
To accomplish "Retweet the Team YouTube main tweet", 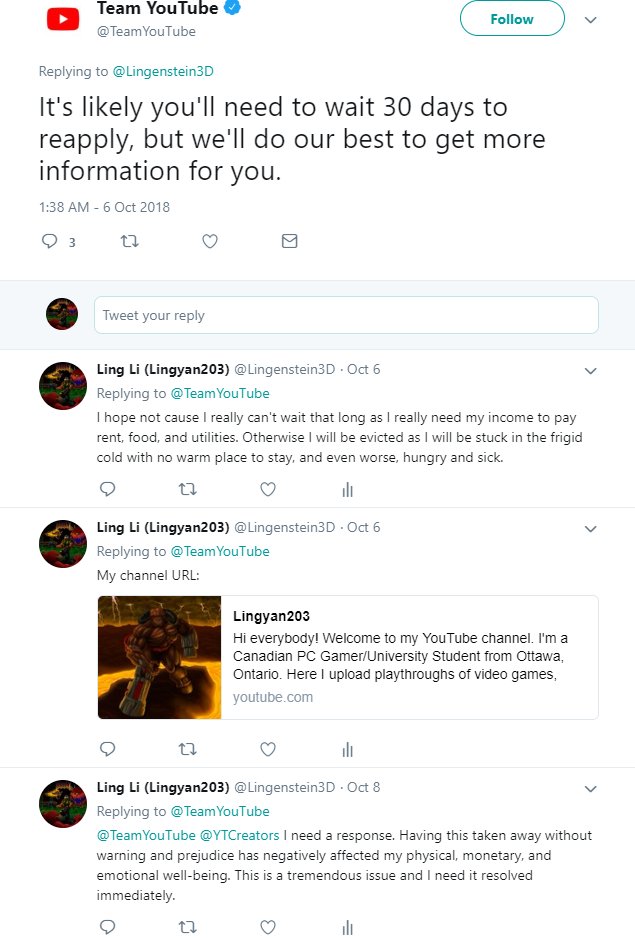I will coord(130,241).
